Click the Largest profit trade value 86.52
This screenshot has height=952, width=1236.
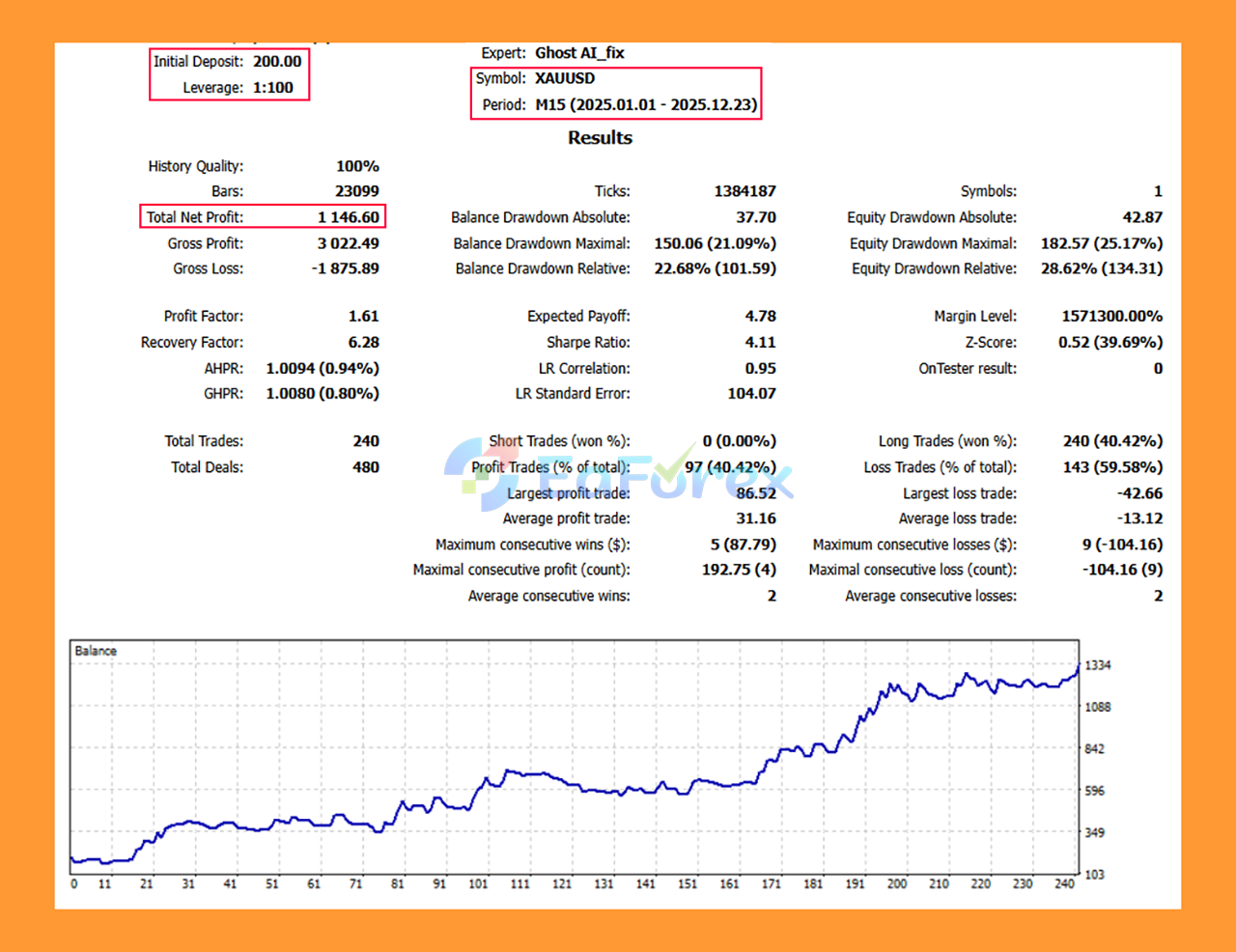pos(755,492)
